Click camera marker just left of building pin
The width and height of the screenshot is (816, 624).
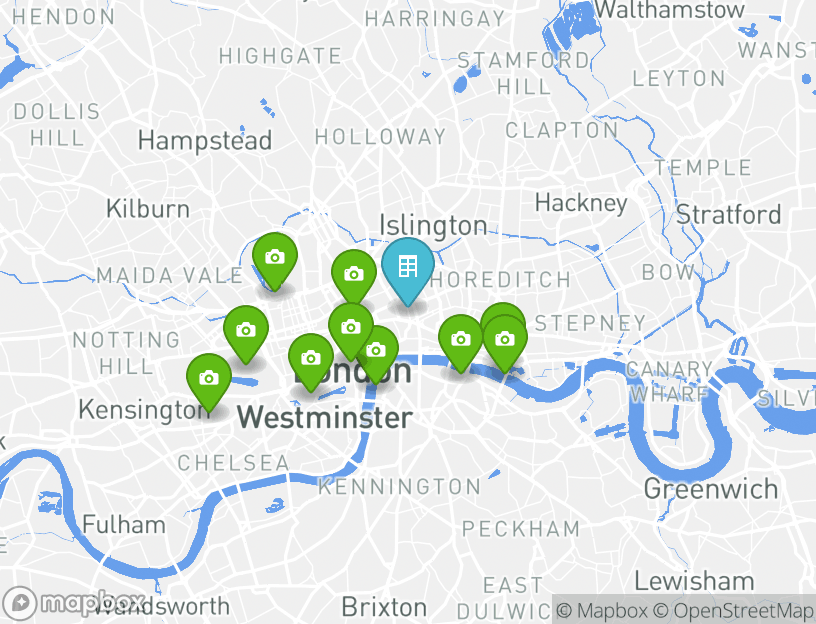[354, 273]
